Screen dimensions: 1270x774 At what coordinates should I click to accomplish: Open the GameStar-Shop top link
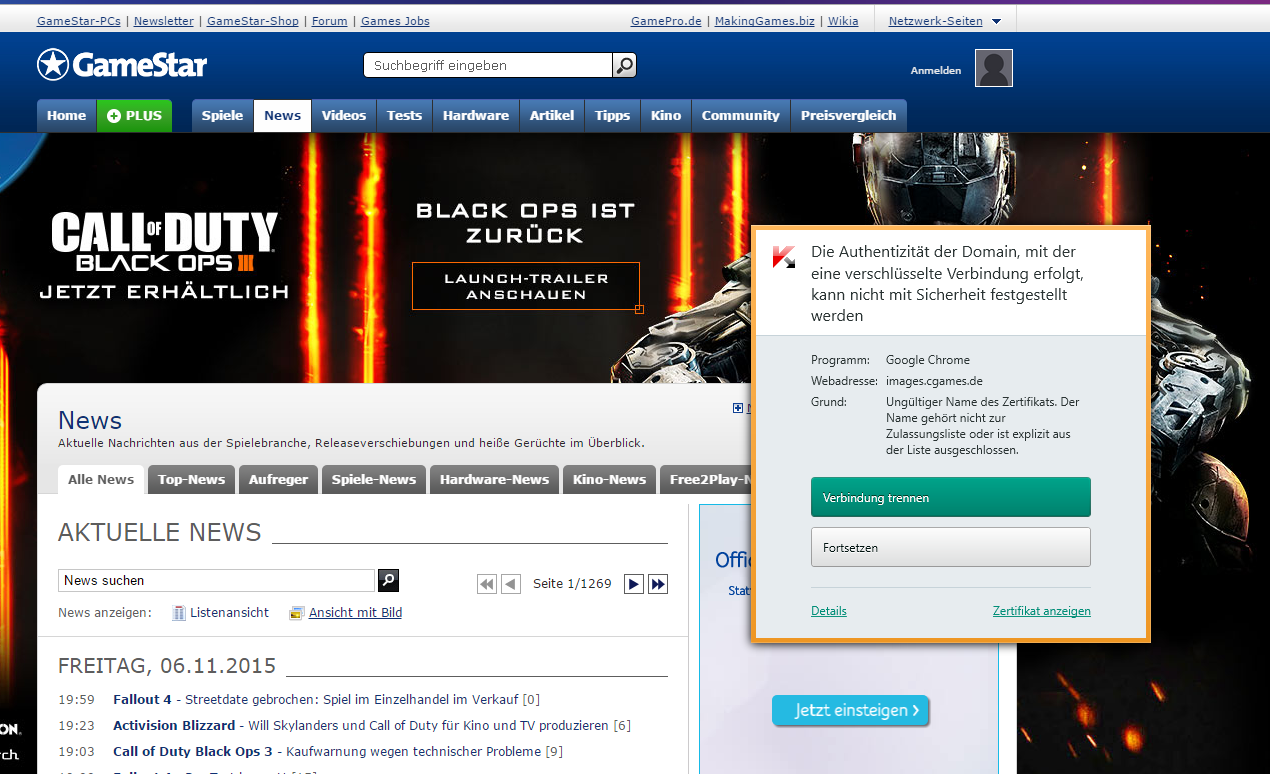[252, 21]
